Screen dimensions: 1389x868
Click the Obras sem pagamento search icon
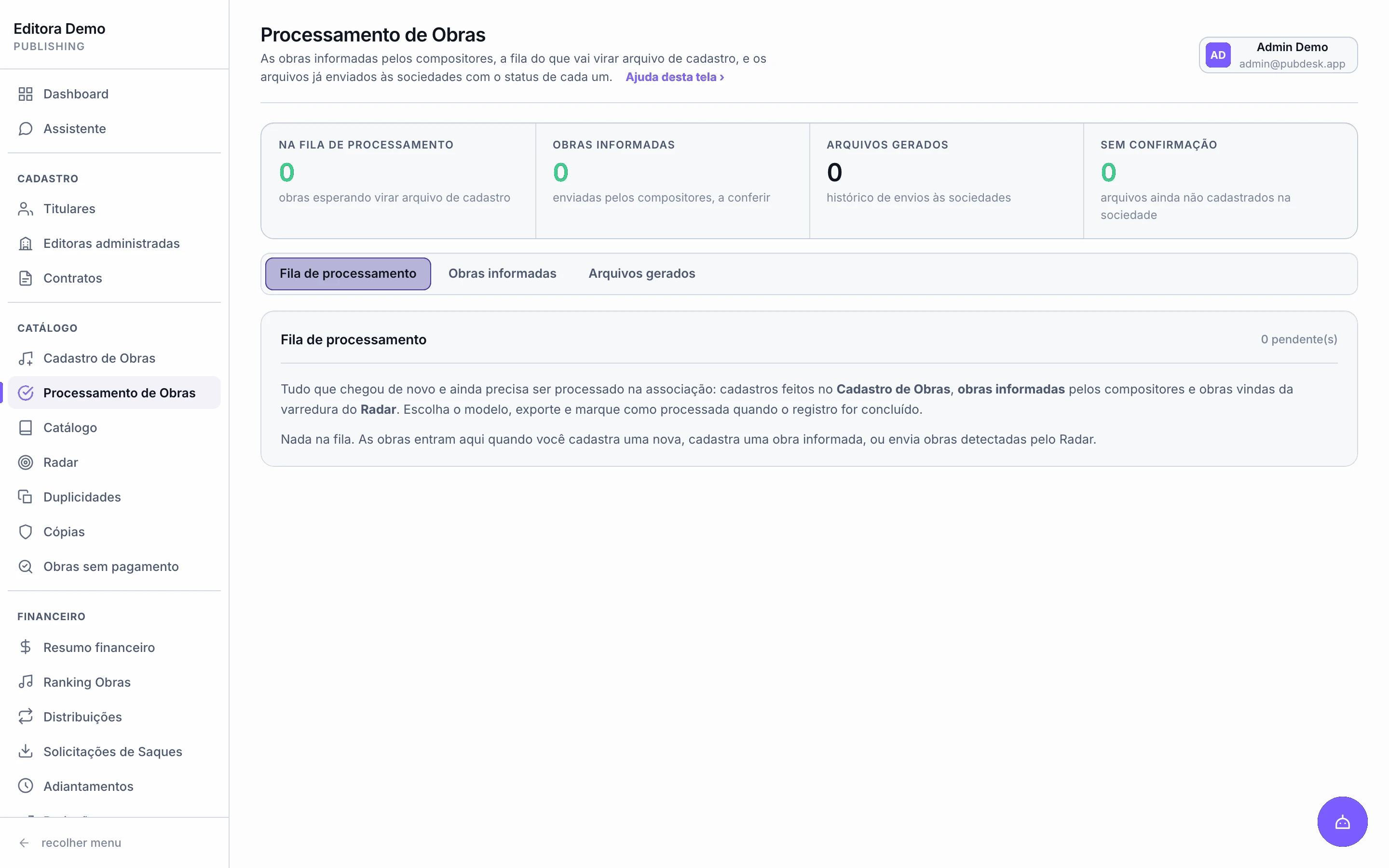25,567
